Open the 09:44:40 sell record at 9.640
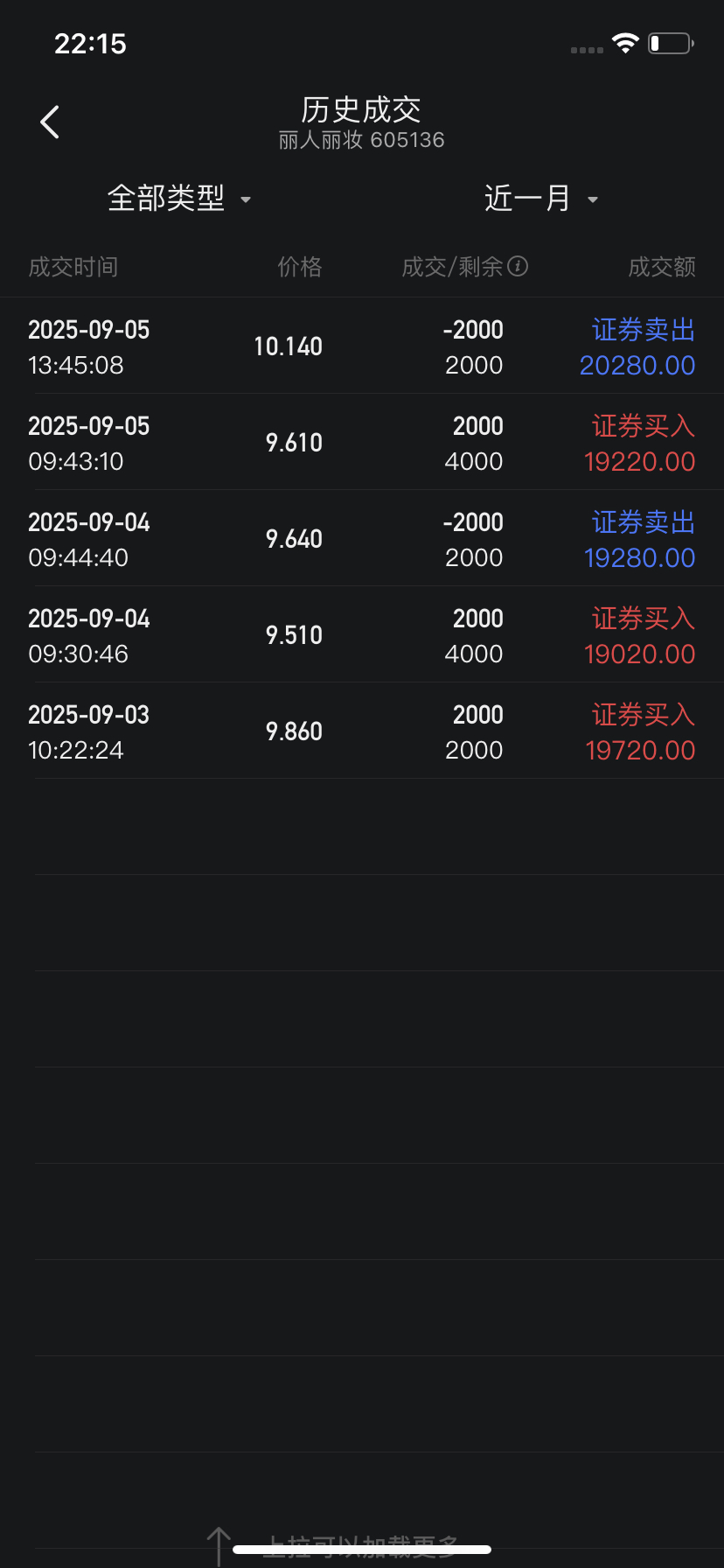724x1568 pixels. tap(362, 538)
